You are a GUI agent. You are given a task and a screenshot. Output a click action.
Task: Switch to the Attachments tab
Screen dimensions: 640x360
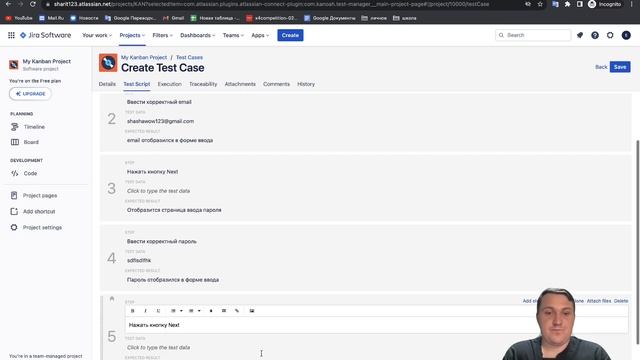point(240,84)
